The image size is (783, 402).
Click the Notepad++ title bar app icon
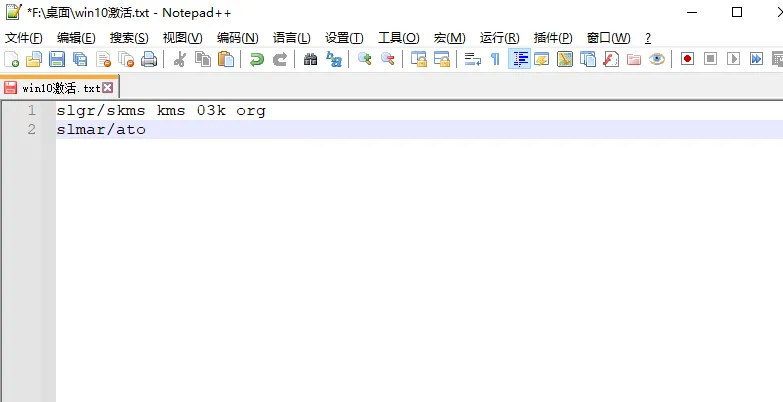13,12
